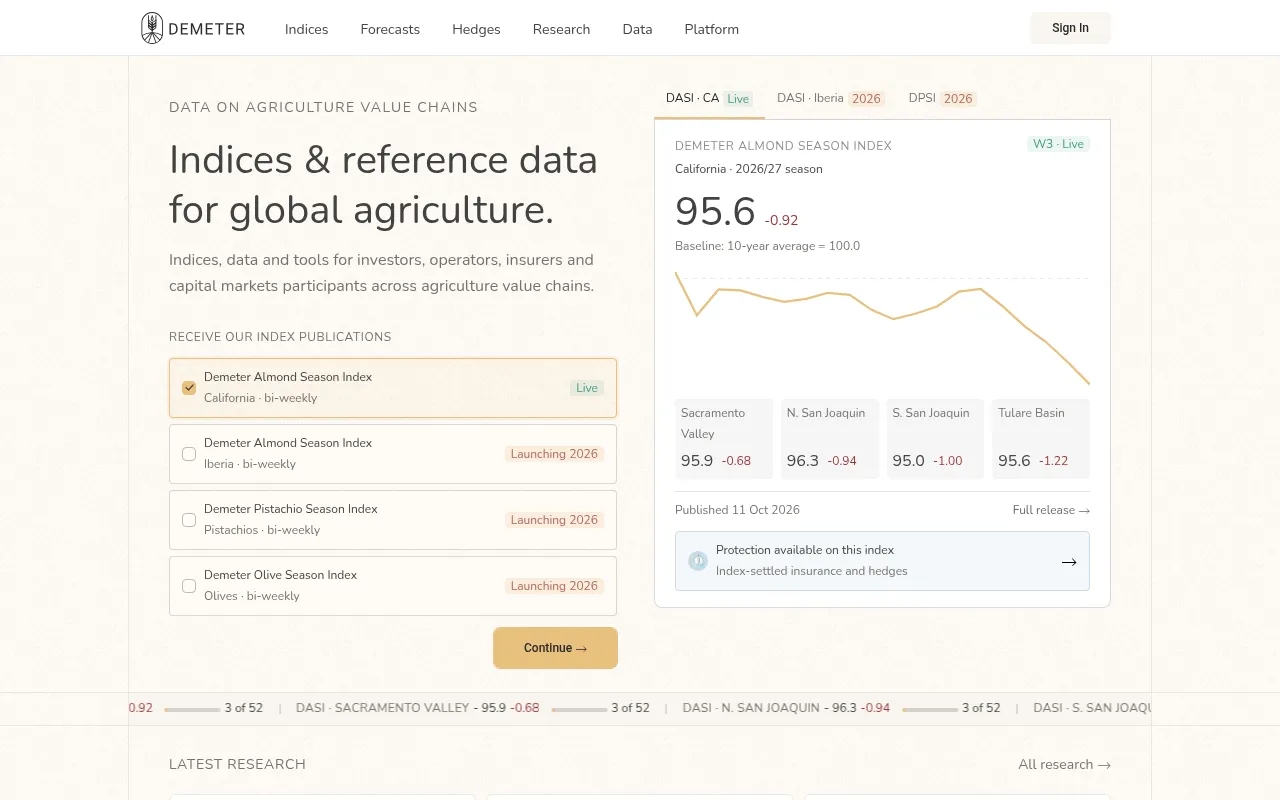Click the 95.6 headline index value

click(715, 212)
